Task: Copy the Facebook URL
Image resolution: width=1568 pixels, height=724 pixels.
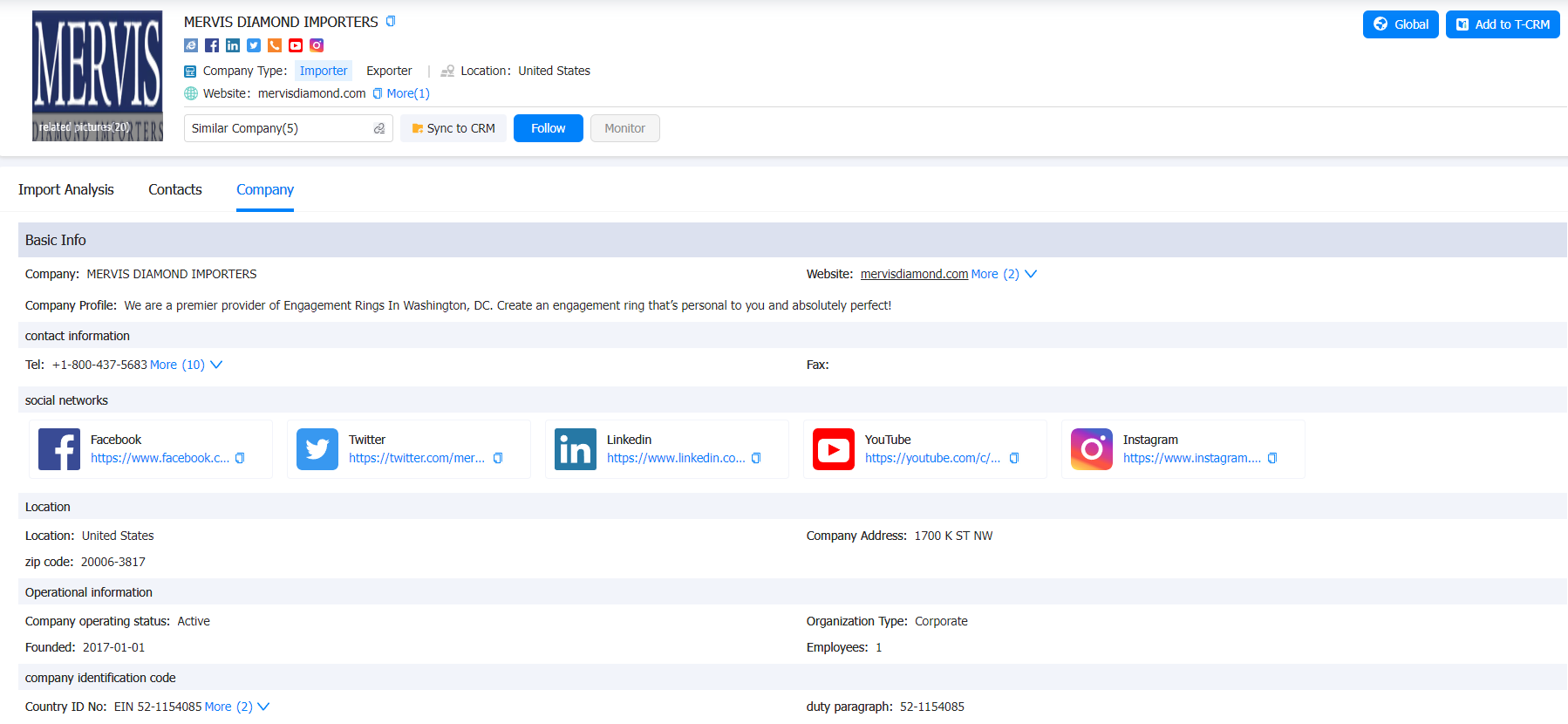Action: click(240, 458)
